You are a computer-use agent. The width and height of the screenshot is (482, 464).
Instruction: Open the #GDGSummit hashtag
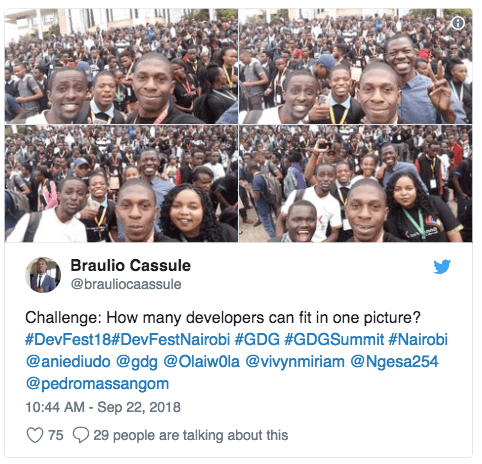pyautogui.click(x=334, y=340)
